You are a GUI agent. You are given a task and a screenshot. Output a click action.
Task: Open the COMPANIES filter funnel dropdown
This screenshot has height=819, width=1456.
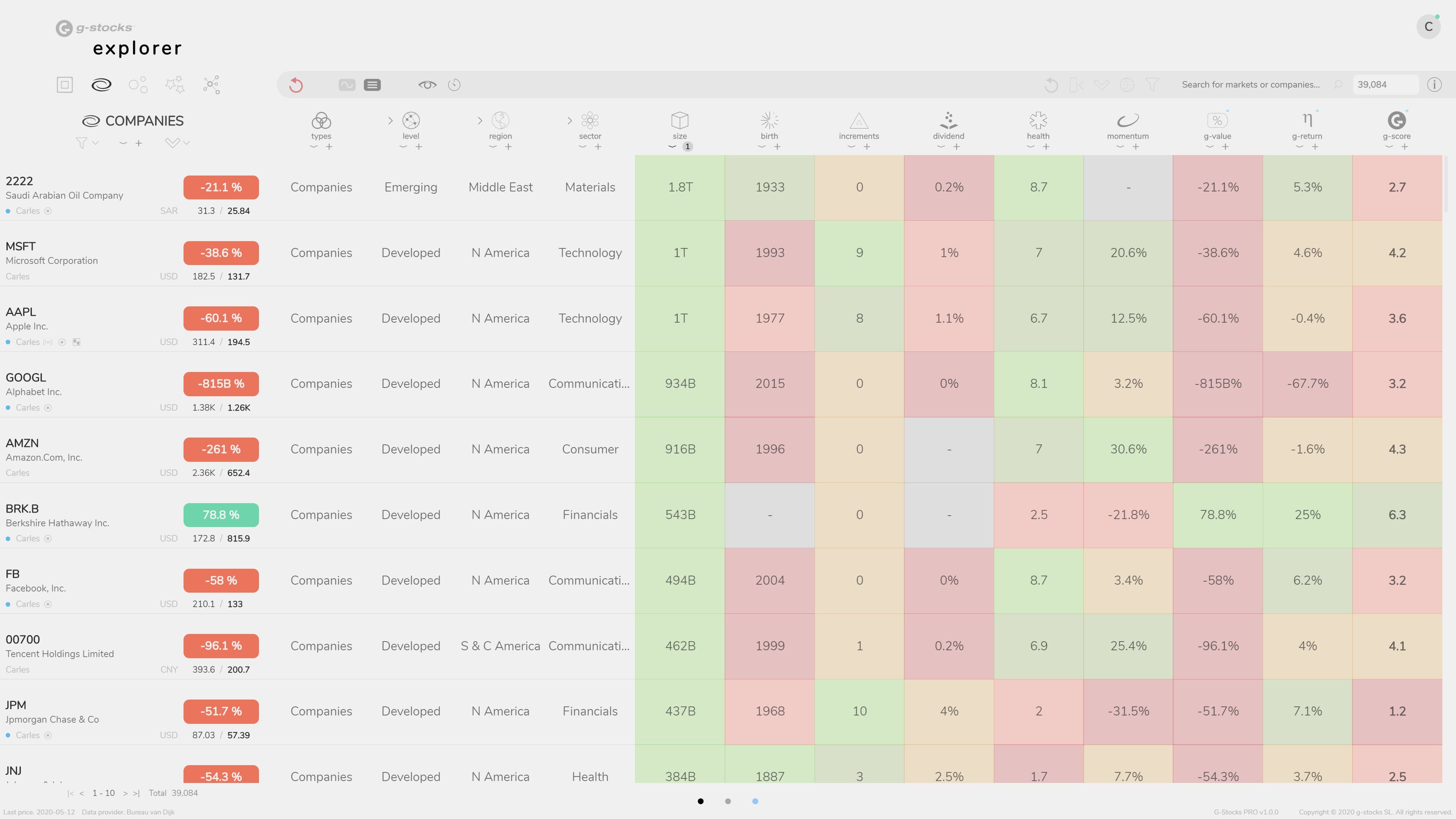tap(87, 143)
